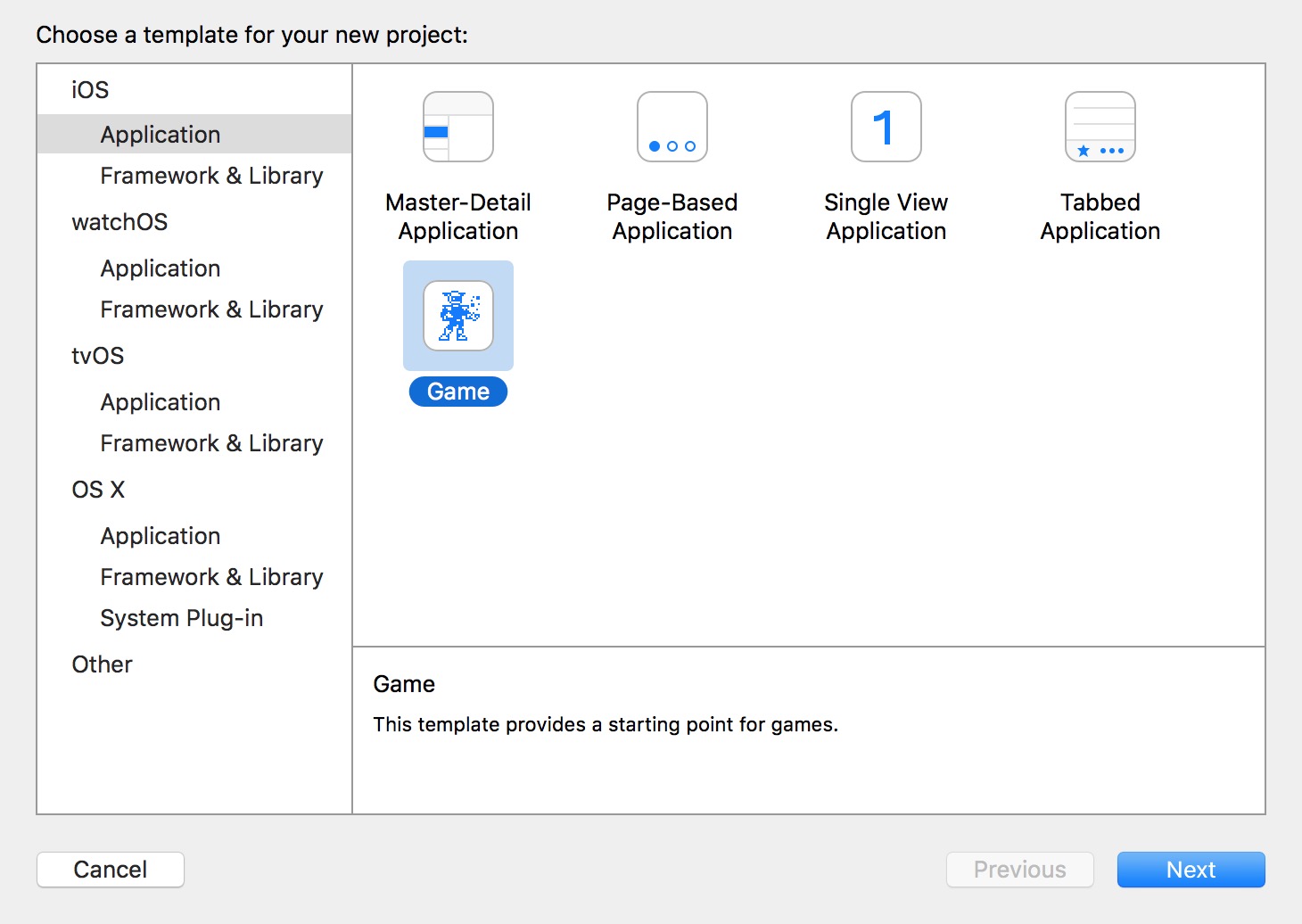
Task: Click the Cancel button
Action: click(x=111, y=870)
